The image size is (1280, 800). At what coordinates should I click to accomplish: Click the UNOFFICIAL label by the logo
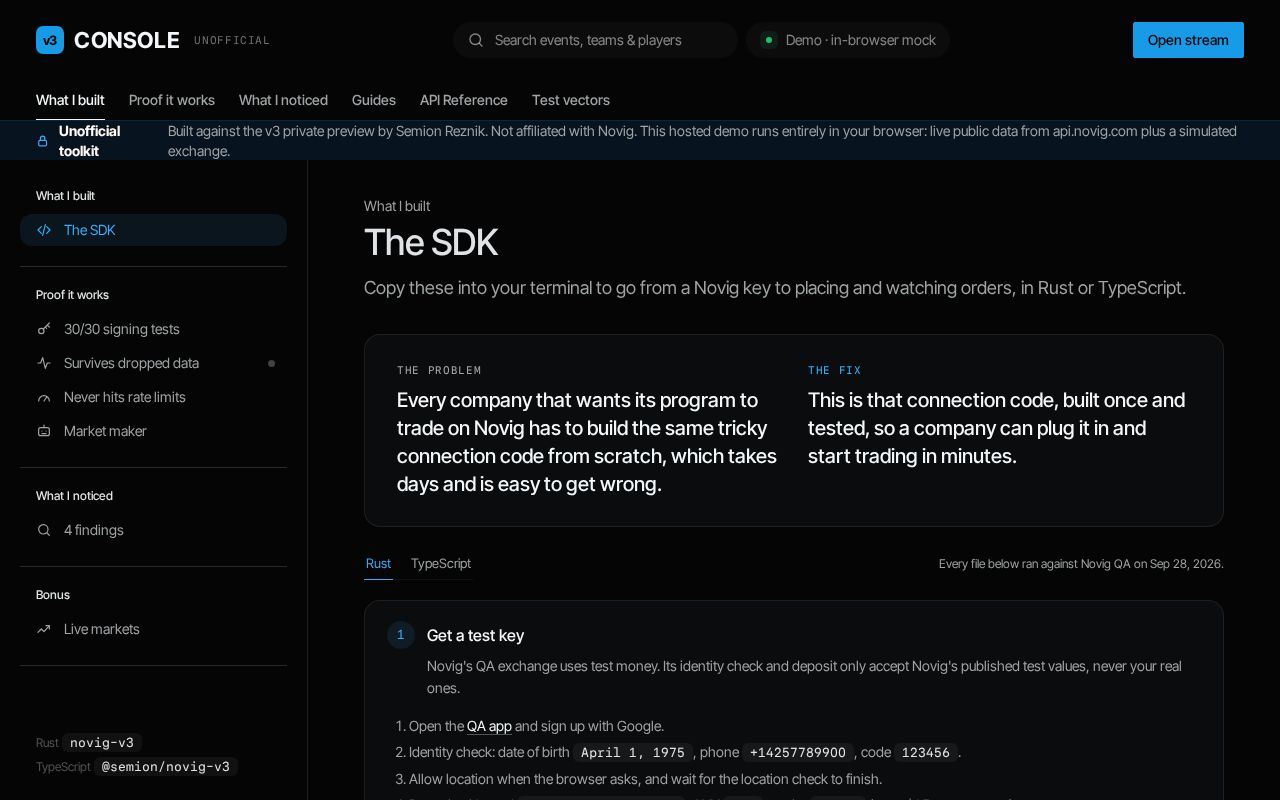[232, 41]
